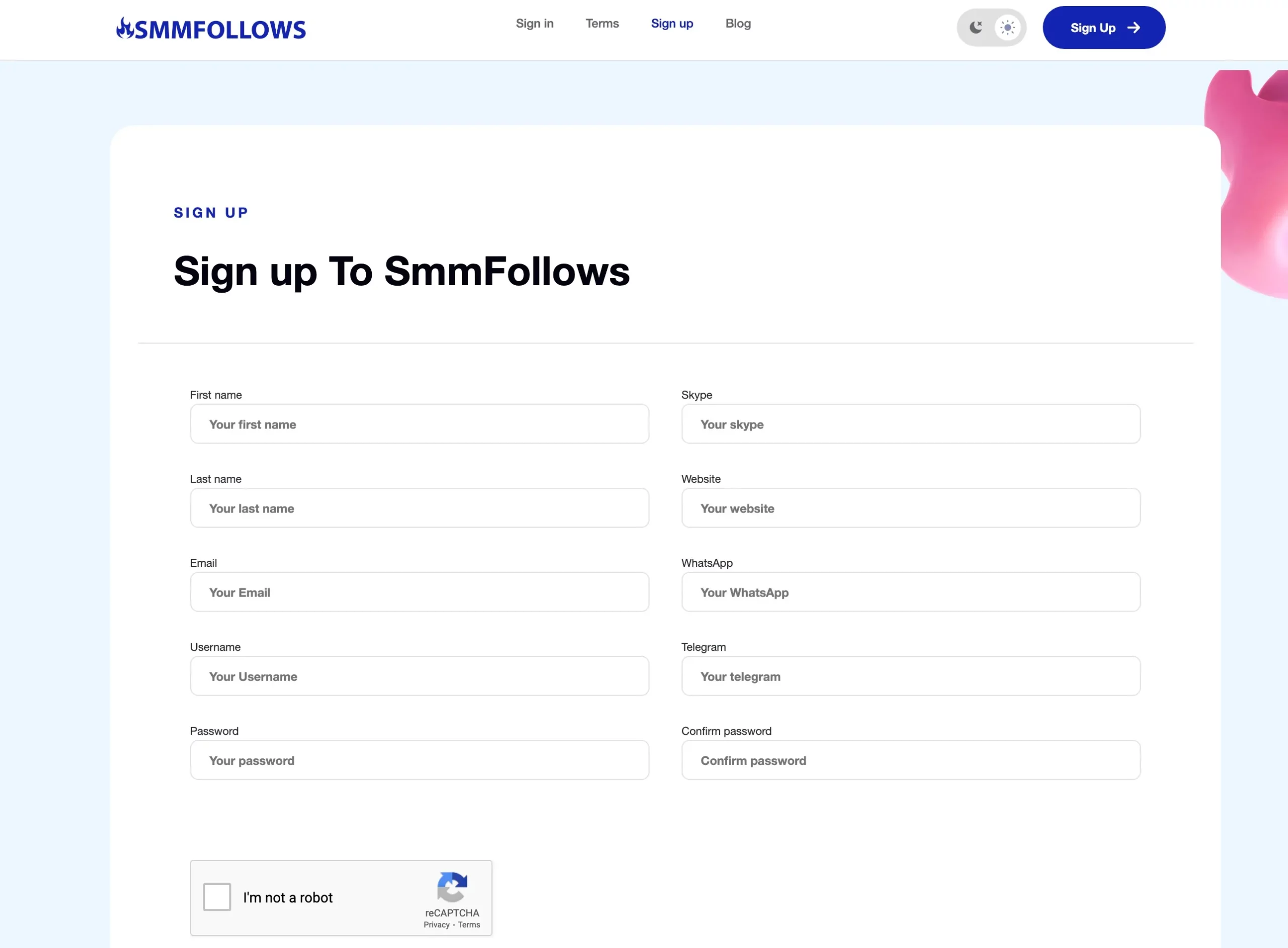Click the Terms menu item

[x=600, y=23]
